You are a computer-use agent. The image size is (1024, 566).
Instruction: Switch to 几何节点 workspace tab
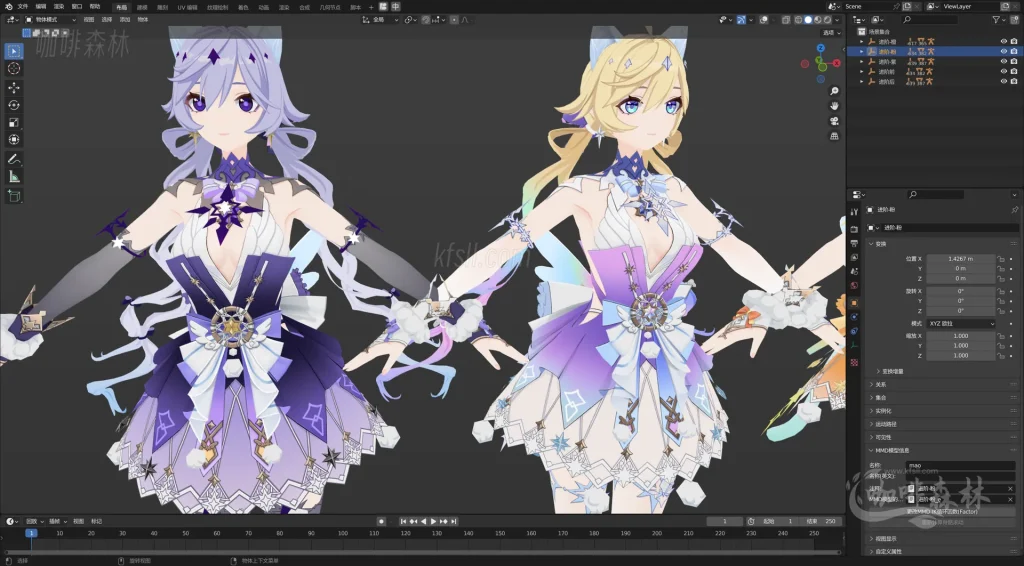tap(330, 7)
